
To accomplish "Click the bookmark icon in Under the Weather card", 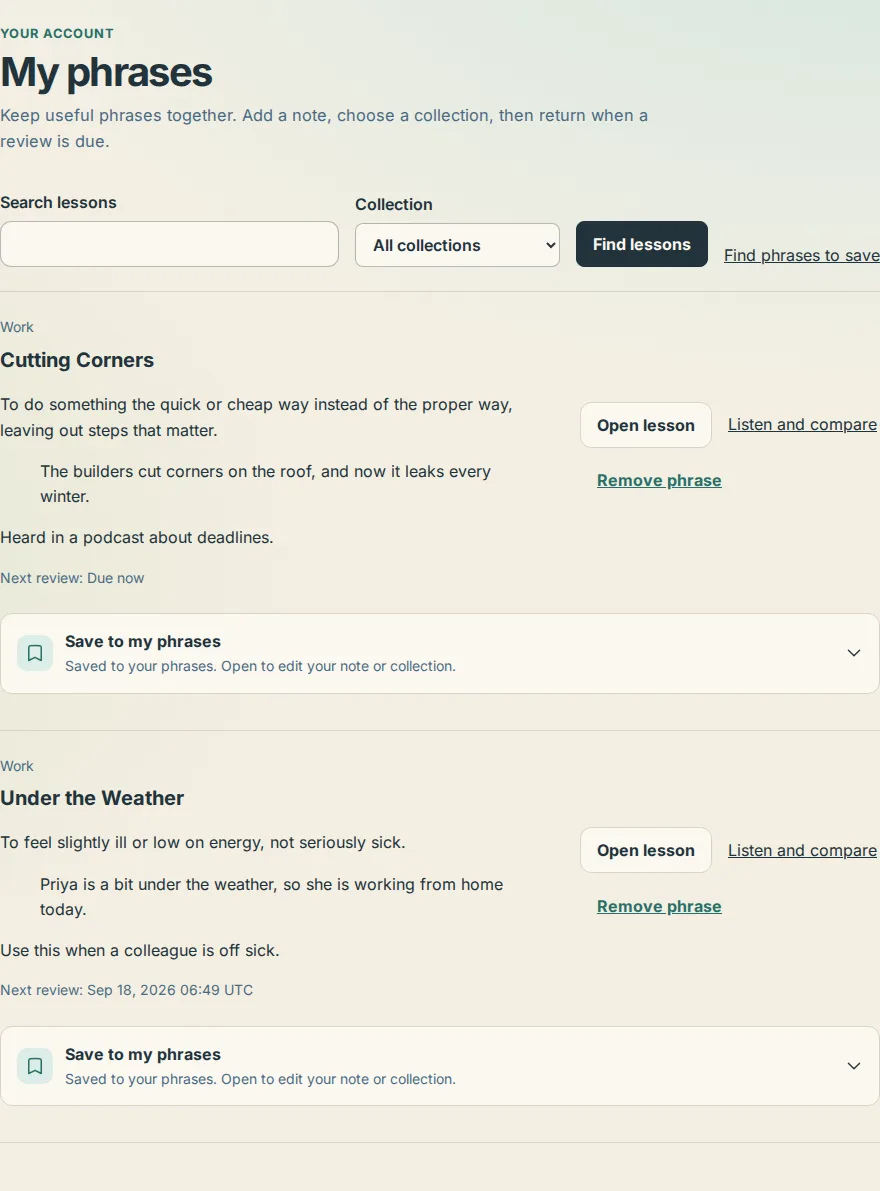I will point(35,1066).
